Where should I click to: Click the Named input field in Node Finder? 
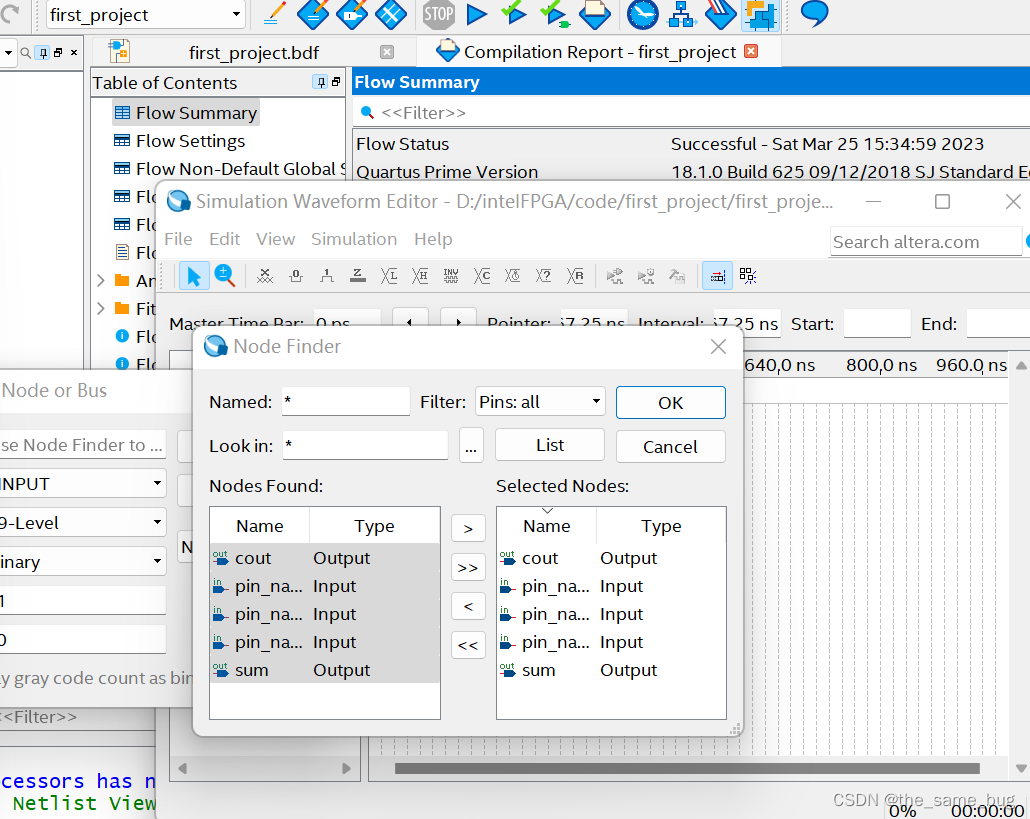click(x=346, y=402)
